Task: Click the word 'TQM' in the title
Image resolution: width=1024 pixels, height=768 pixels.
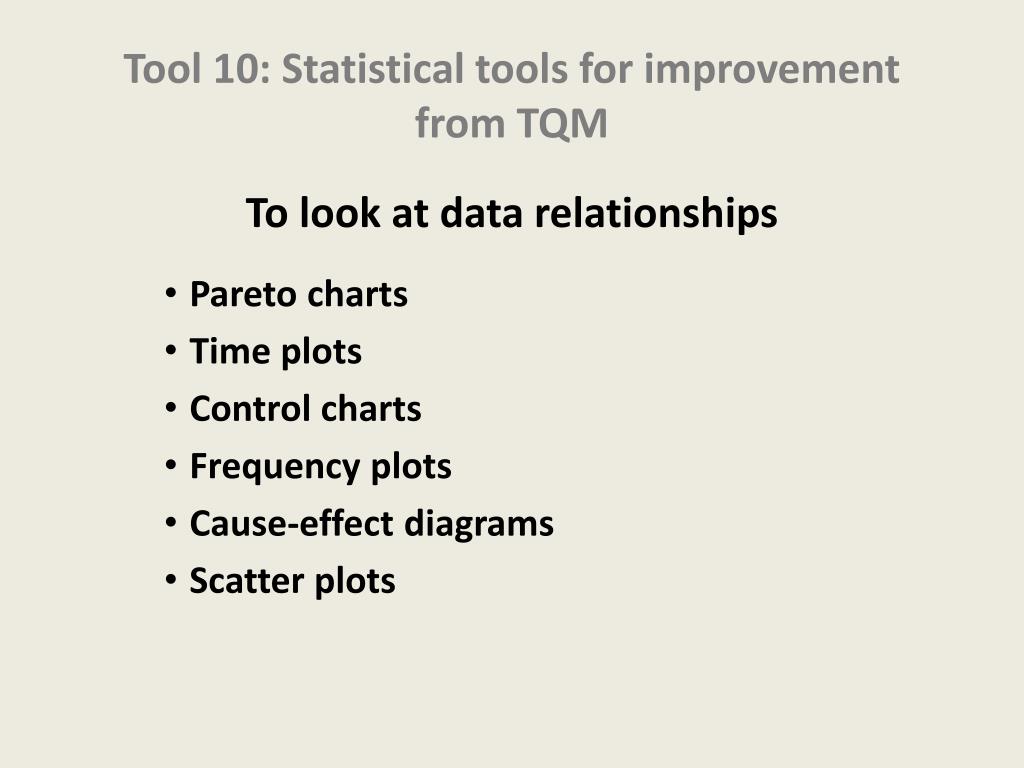Action: click(562, 124)
